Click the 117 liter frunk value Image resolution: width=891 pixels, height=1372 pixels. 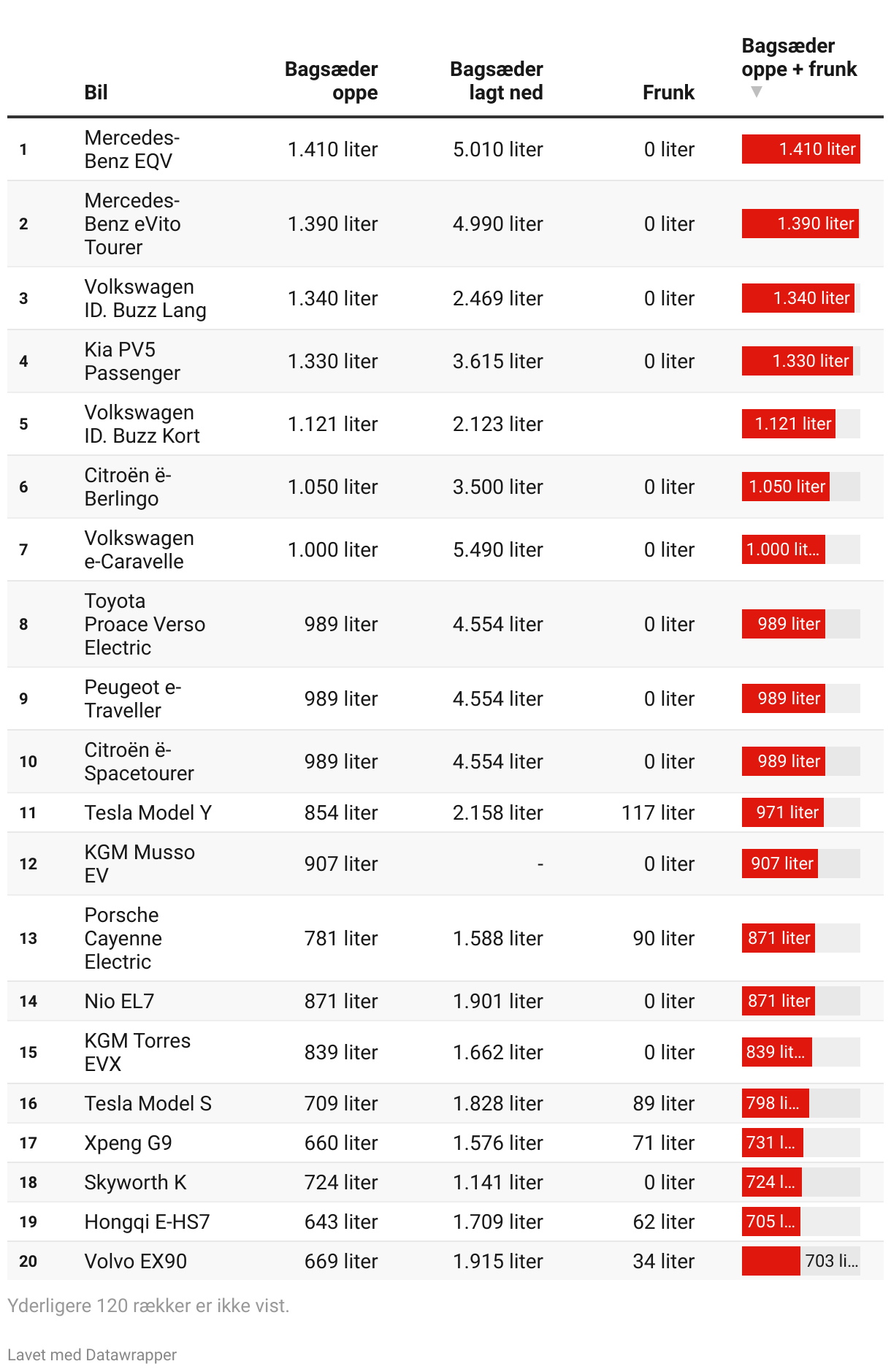tap(657, 812)
